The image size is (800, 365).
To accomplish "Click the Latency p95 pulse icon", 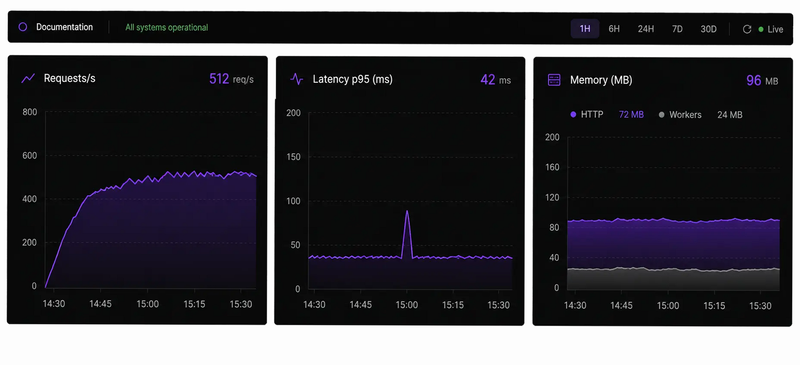I will click(297, 79).
